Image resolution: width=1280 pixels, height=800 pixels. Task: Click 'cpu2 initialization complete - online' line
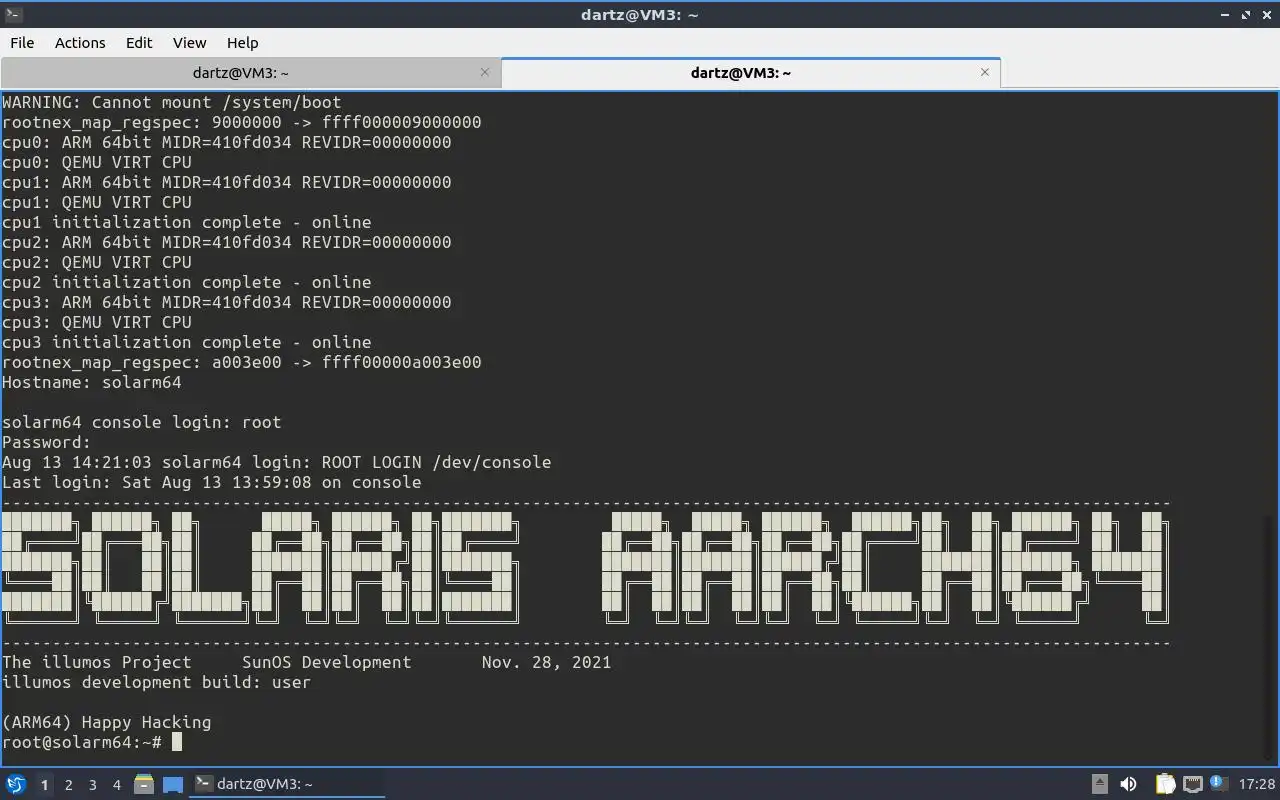187,282
